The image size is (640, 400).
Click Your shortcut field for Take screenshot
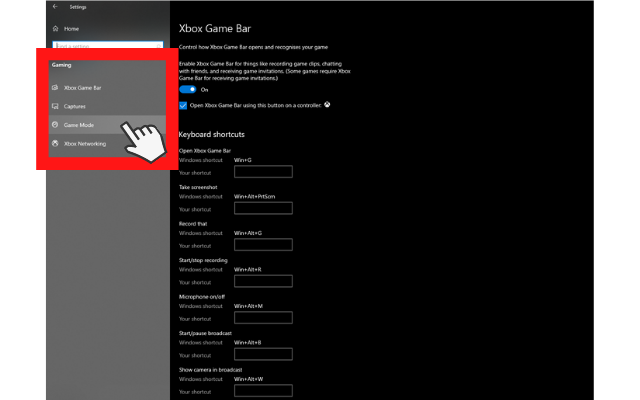point(263,208)
